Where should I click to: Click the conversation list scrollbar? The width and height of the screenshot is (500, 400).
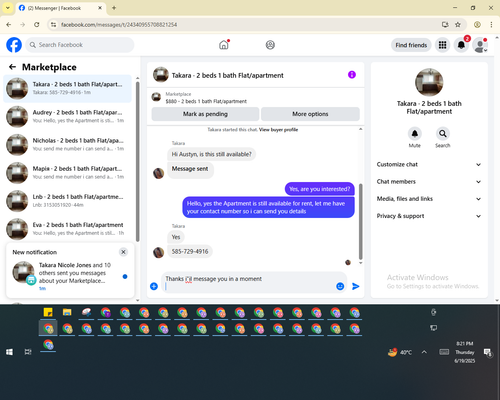point(138,161)
